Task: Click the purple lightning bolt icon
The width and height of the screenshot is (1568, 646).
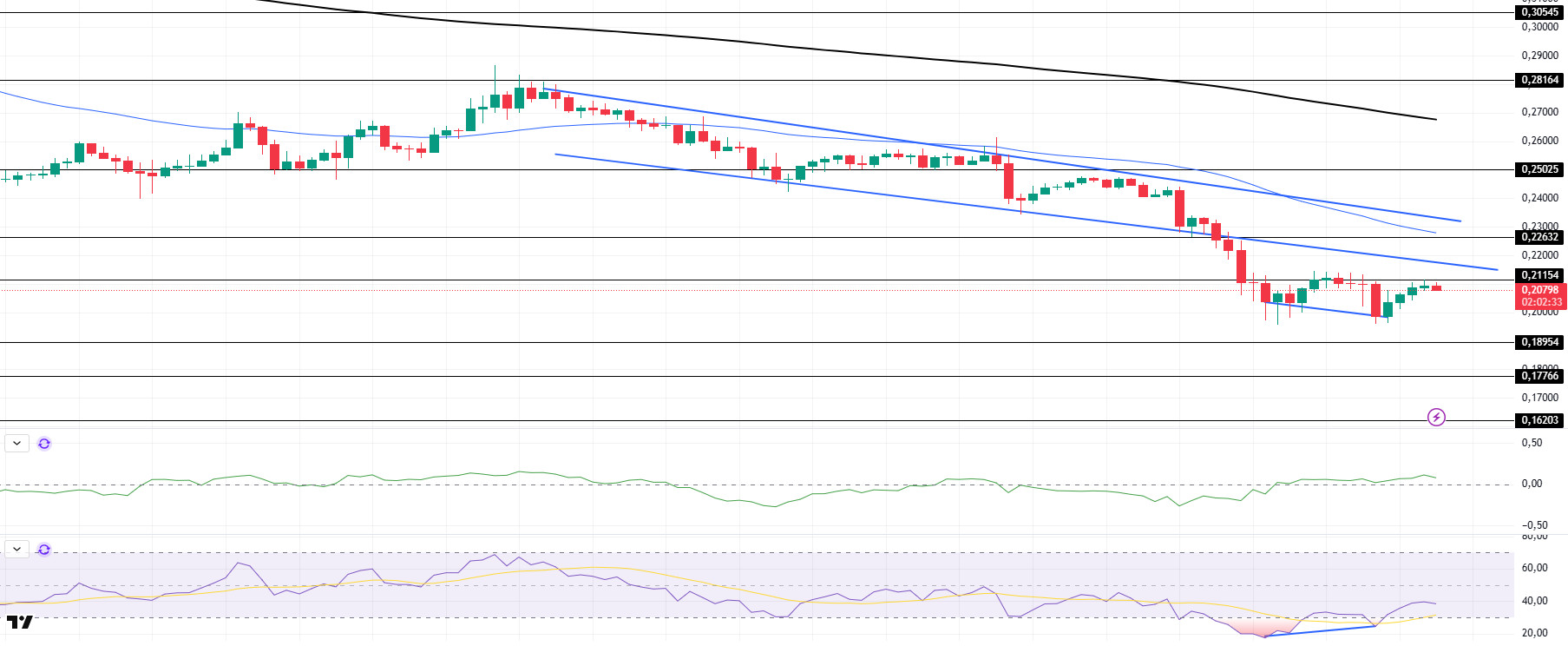Action: pyautogui.click(x=1436, y=418)
